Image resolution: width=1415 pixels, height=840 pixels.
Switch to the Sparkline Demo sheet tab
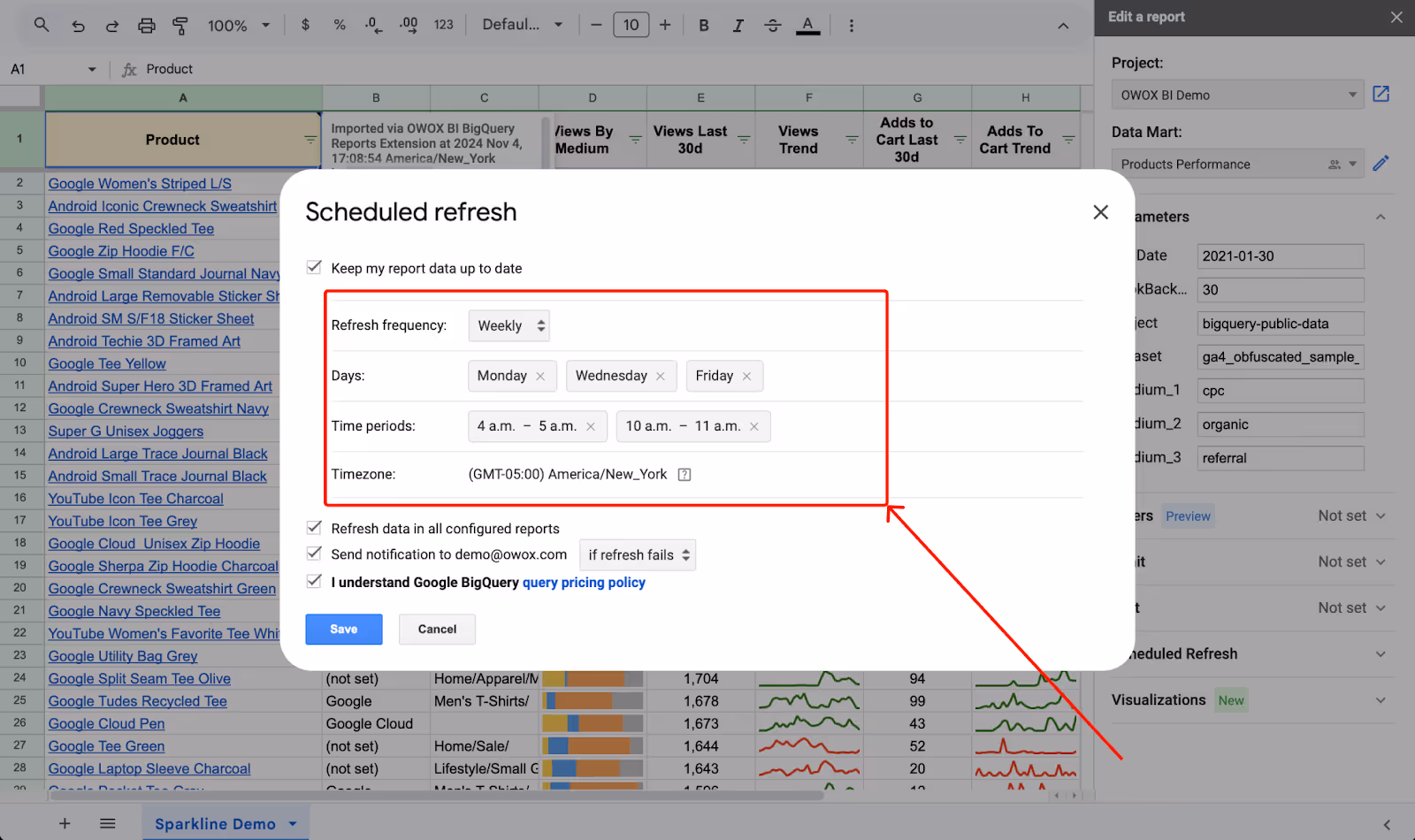point(215,823)
